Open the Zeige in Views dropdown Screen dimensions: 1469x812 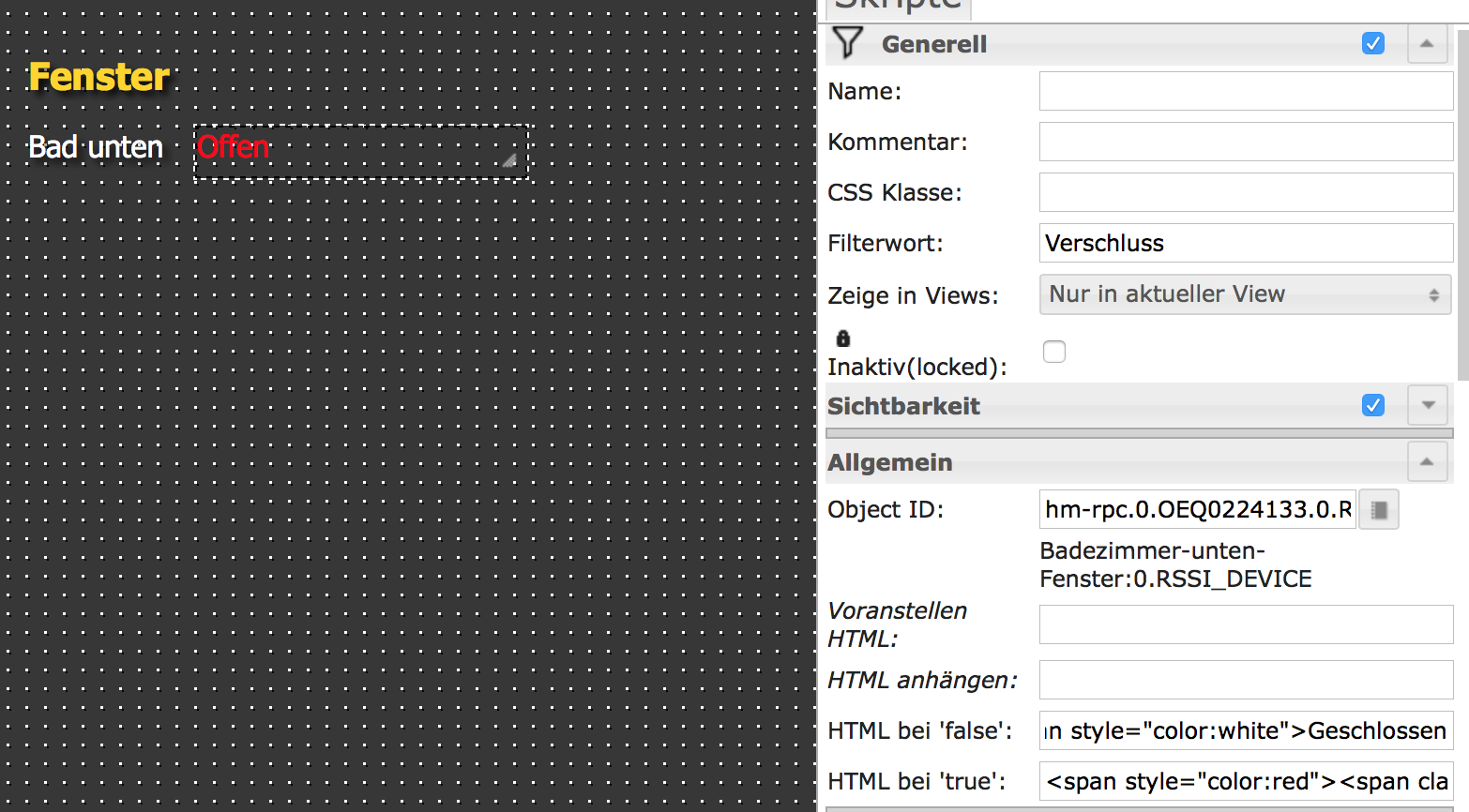pyautogui.click(x=1245, y=294)
